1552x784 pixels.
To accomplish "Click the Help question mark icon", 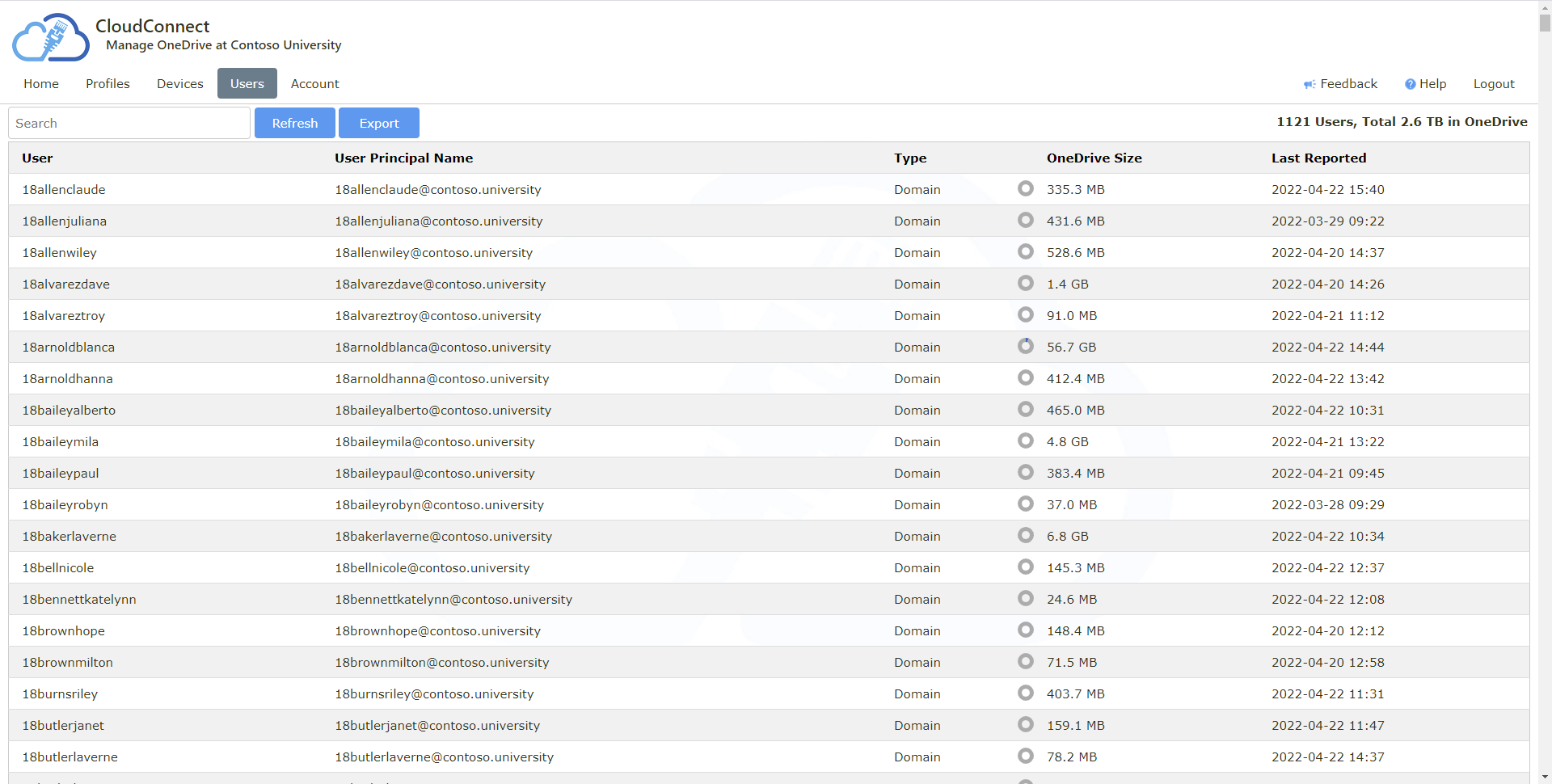I will (x=1410, y=84).
